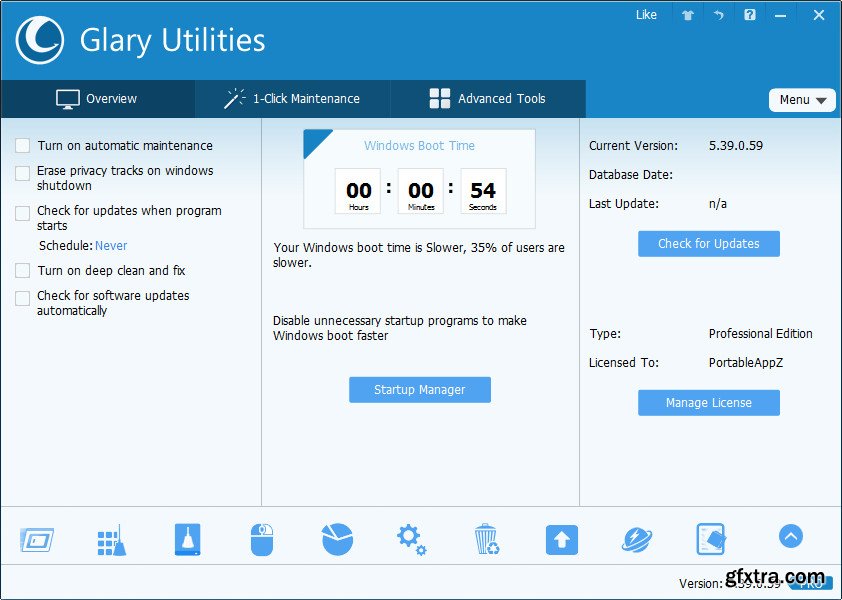Screen dimensions: 842x600
Task: Click the planet Browser Assistant icon
Action: 636,539
